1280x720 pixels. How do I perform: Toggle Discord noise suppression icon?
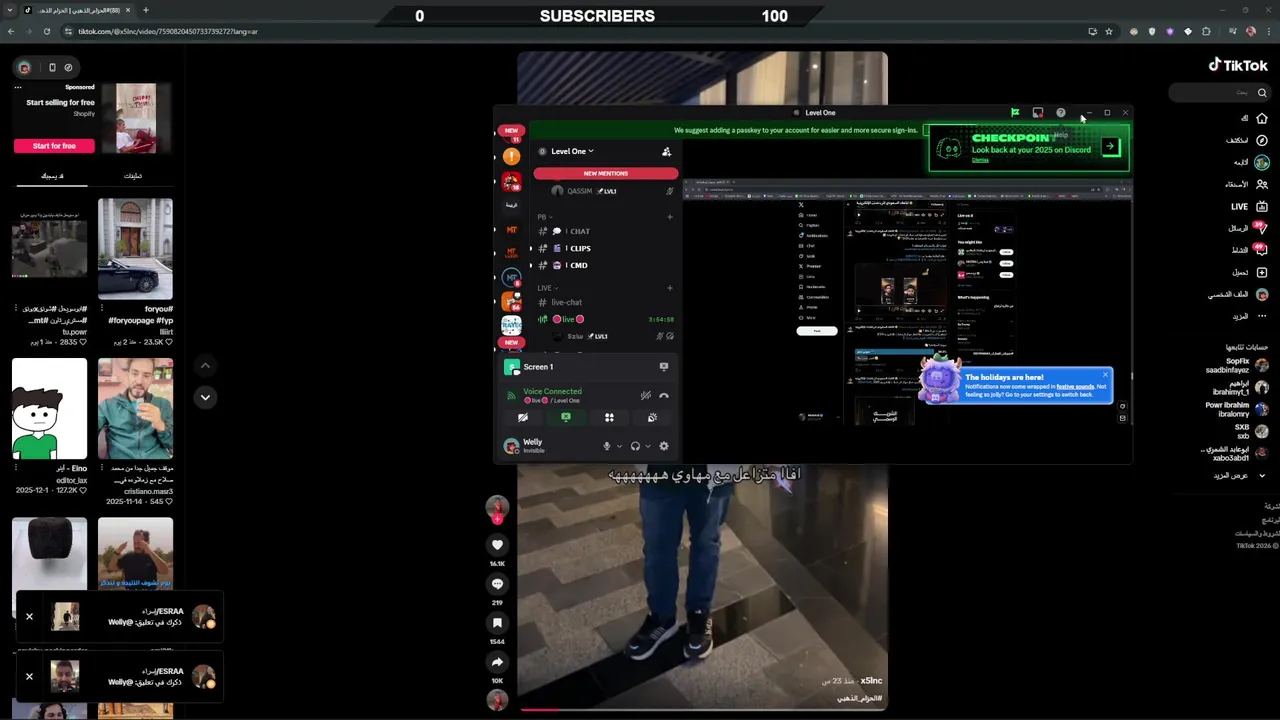point(646,395)
